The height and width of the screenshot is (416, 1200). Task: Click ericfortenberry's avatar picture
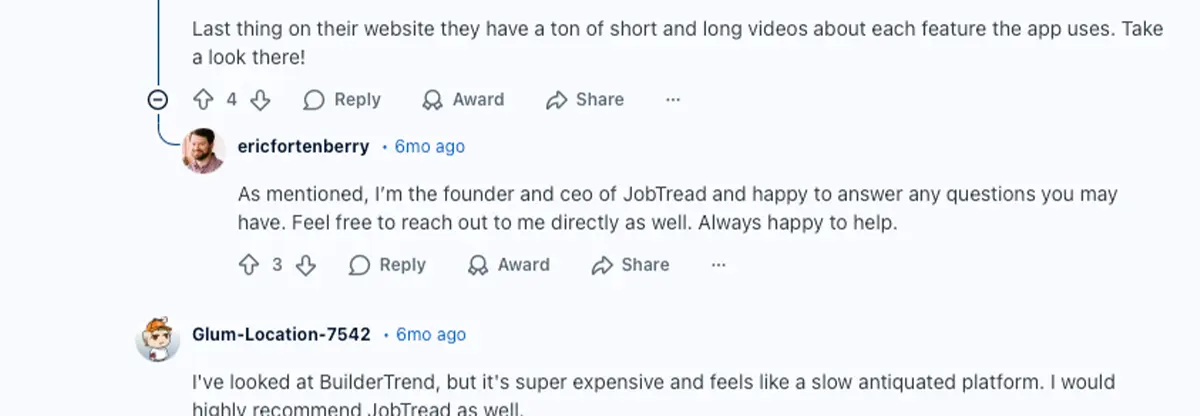click(204, 150)
